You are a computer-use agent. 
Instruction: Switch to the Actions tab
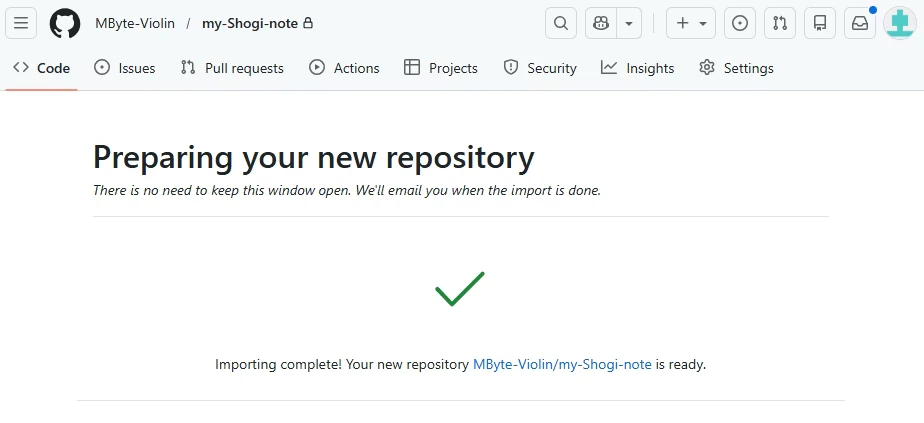pos(344,68)
